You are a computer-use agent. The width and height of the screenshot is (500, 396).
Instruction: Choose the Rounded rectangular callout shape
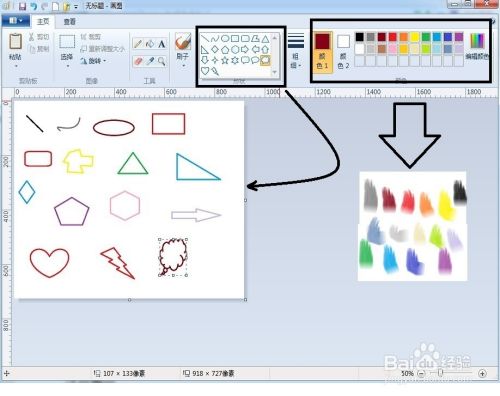pos(245,60)
